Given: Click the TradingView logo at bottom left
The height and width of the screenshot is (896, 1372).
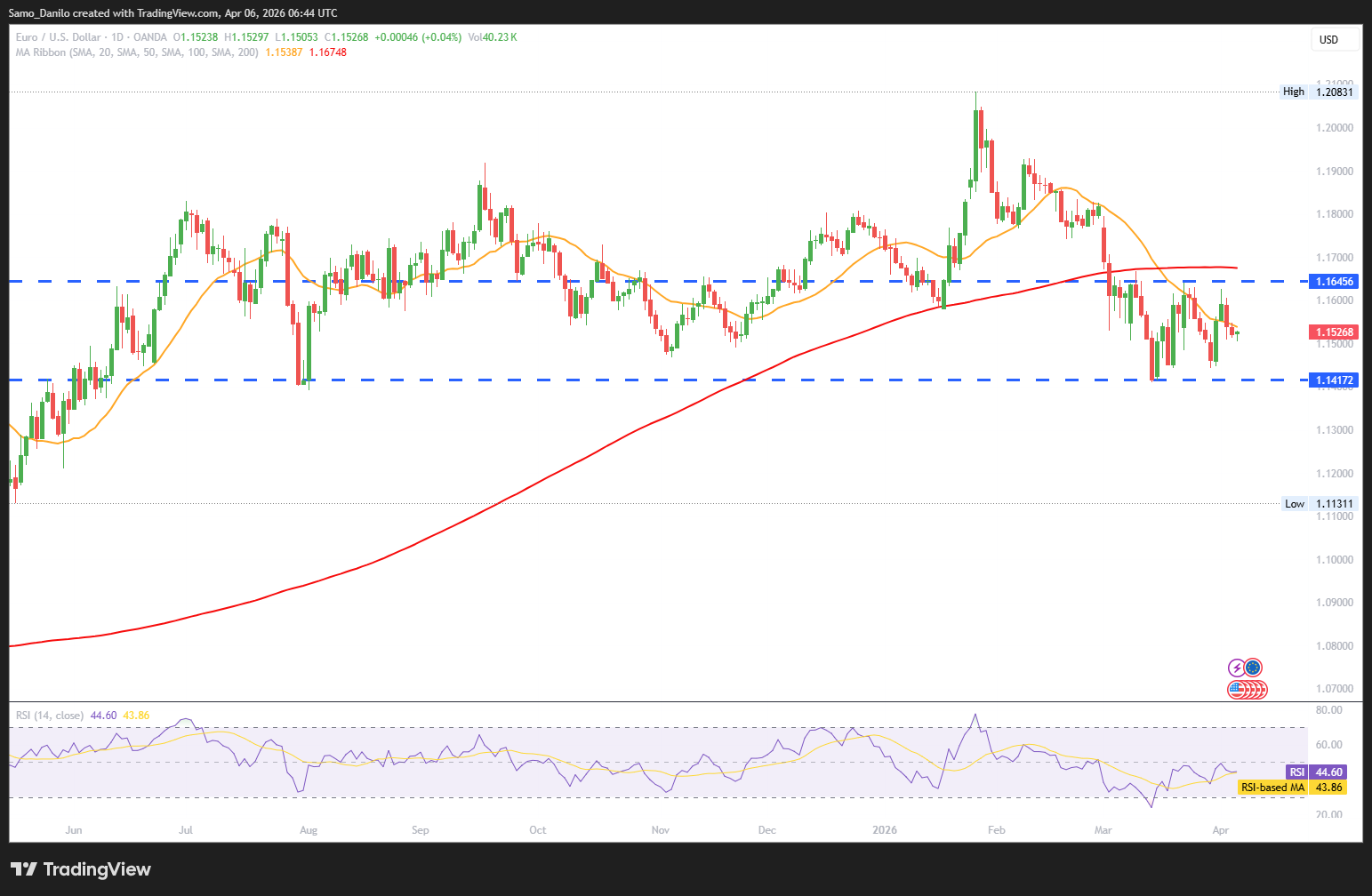Looking at the screenshot, I should (x=81, y=869).
